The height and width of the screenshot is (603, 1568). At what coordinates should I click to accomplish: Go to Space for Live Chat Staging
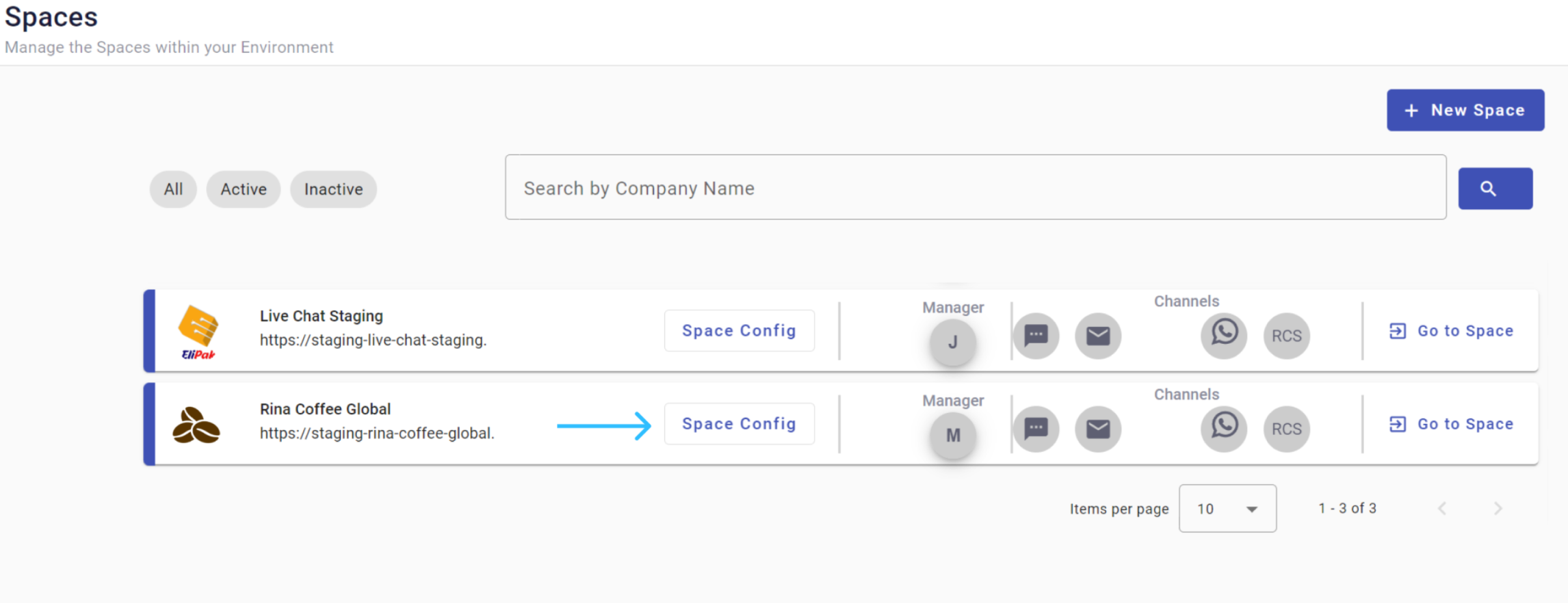pyautogui.click(x=1452, y=331)
